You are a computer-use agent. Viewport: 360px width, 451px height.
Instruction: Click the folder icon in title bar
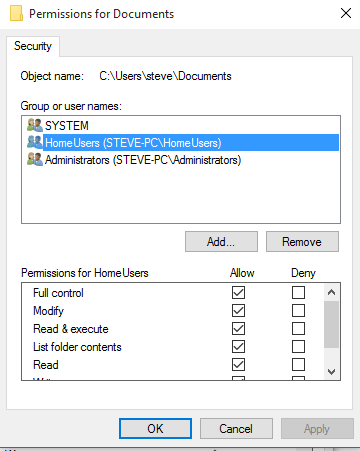[16, 13]
